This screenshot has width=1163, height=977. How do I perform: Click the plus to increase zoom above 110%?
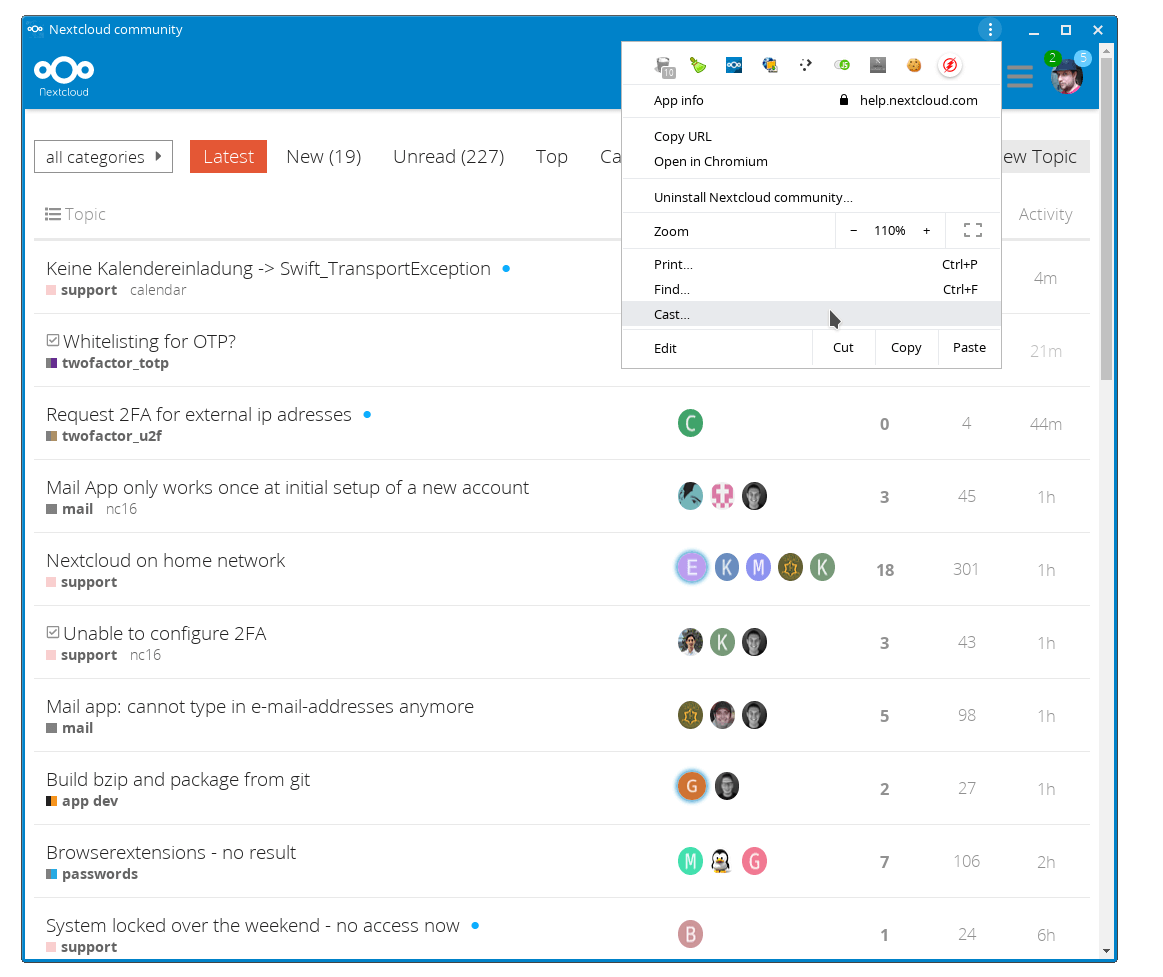(x=926, y=230)
